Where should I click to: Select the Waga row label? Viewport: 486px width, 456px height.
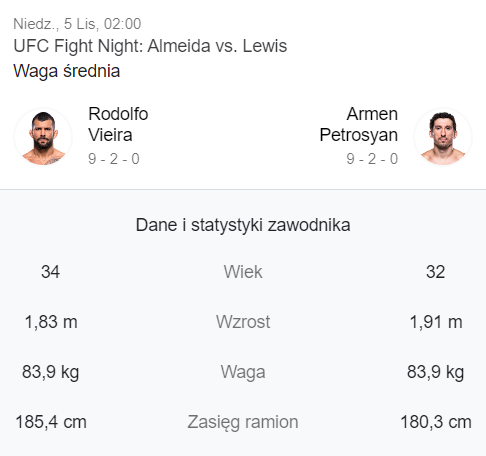pos(243,372)
